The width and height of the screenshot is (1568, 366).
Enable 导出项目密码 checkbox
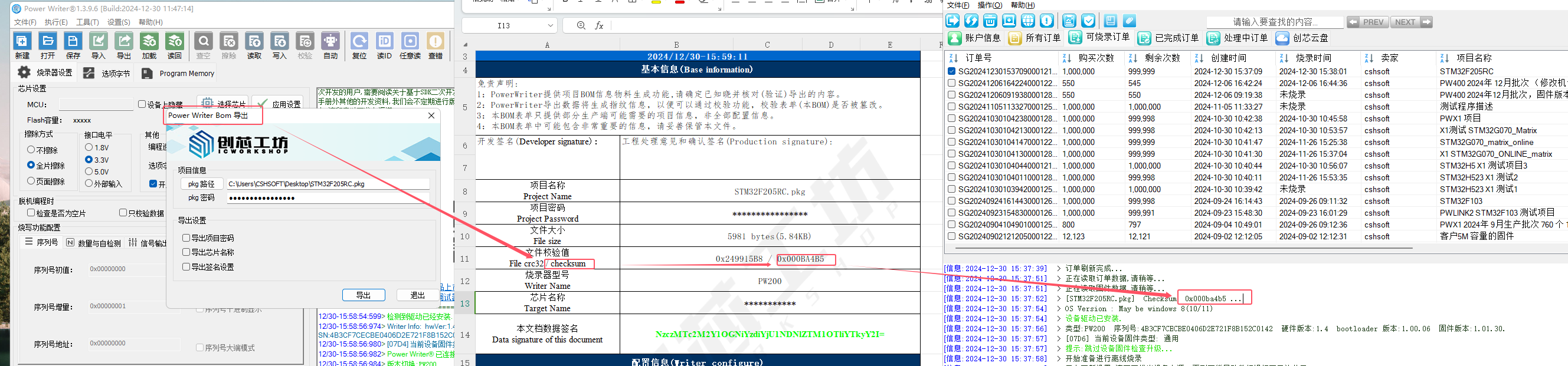point(186,238)
